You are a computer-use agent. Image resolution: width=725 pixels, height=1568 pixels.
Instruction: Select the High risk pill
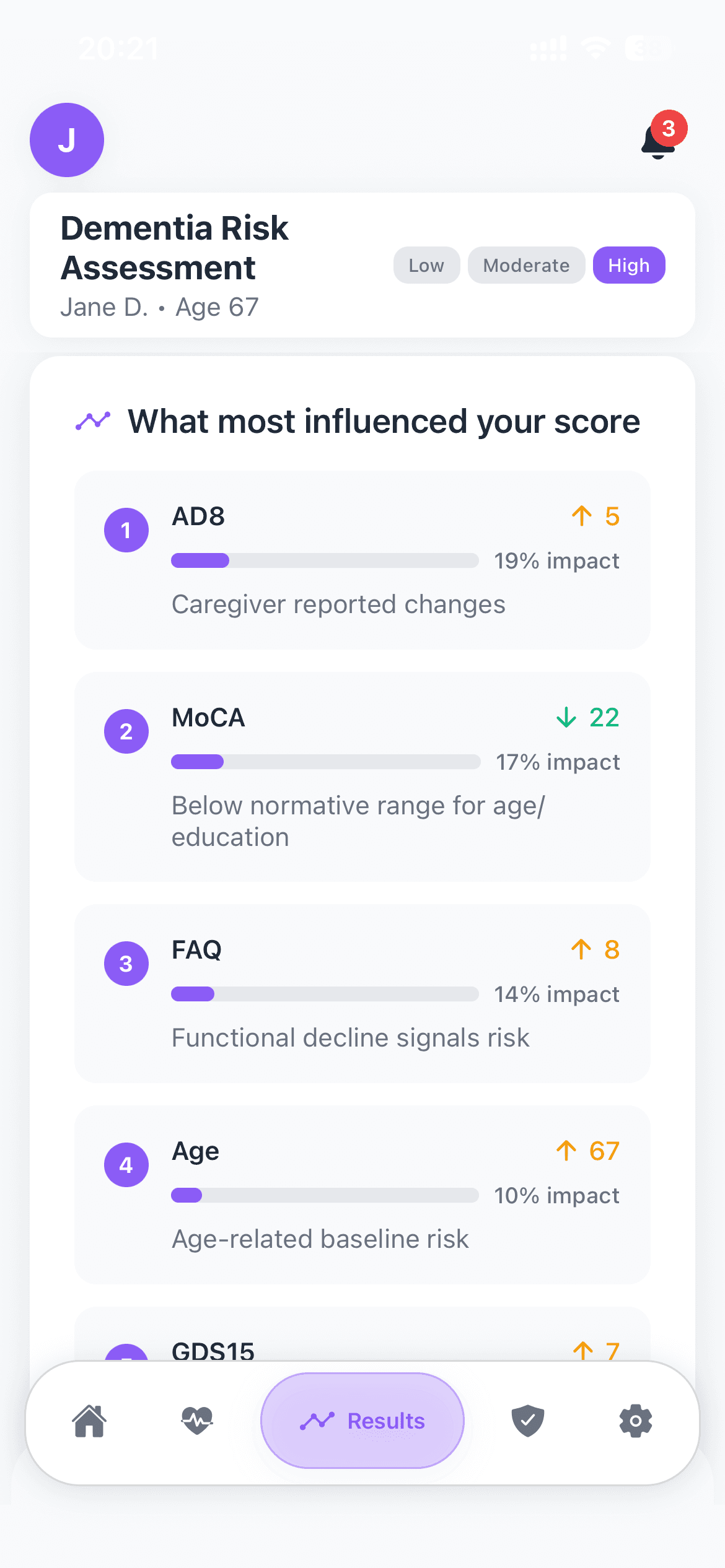629,265
